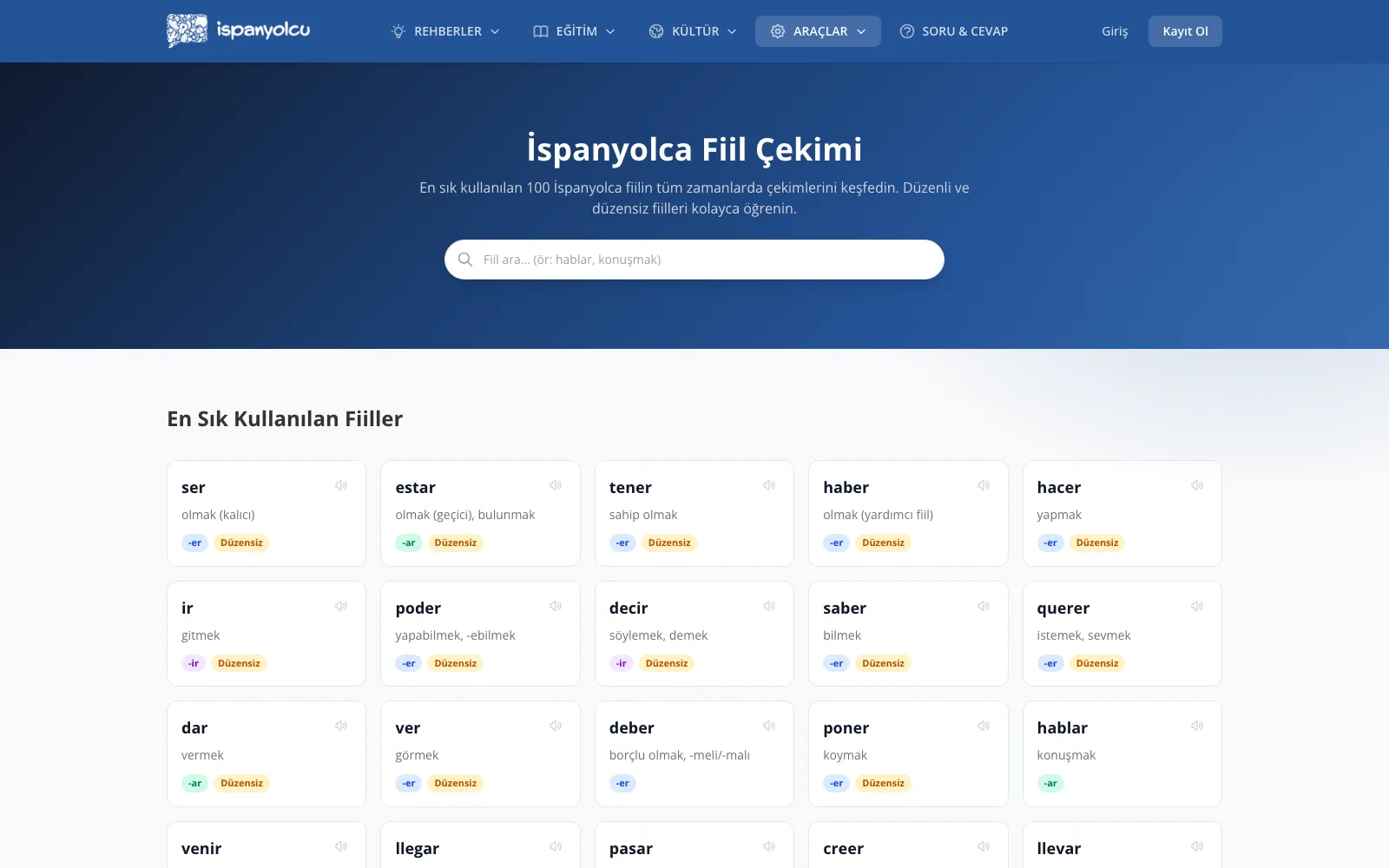Play audio pronunciation for ser

[341, 485]
